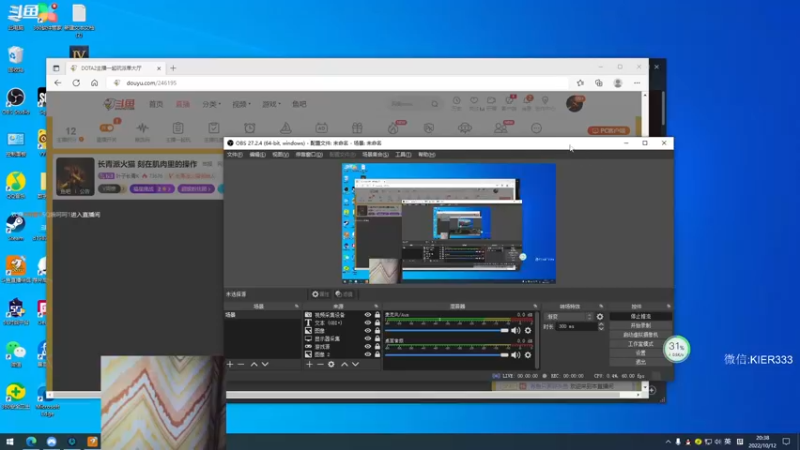
Task: Open Edge collections icon
Action: [x=598, y=83]
